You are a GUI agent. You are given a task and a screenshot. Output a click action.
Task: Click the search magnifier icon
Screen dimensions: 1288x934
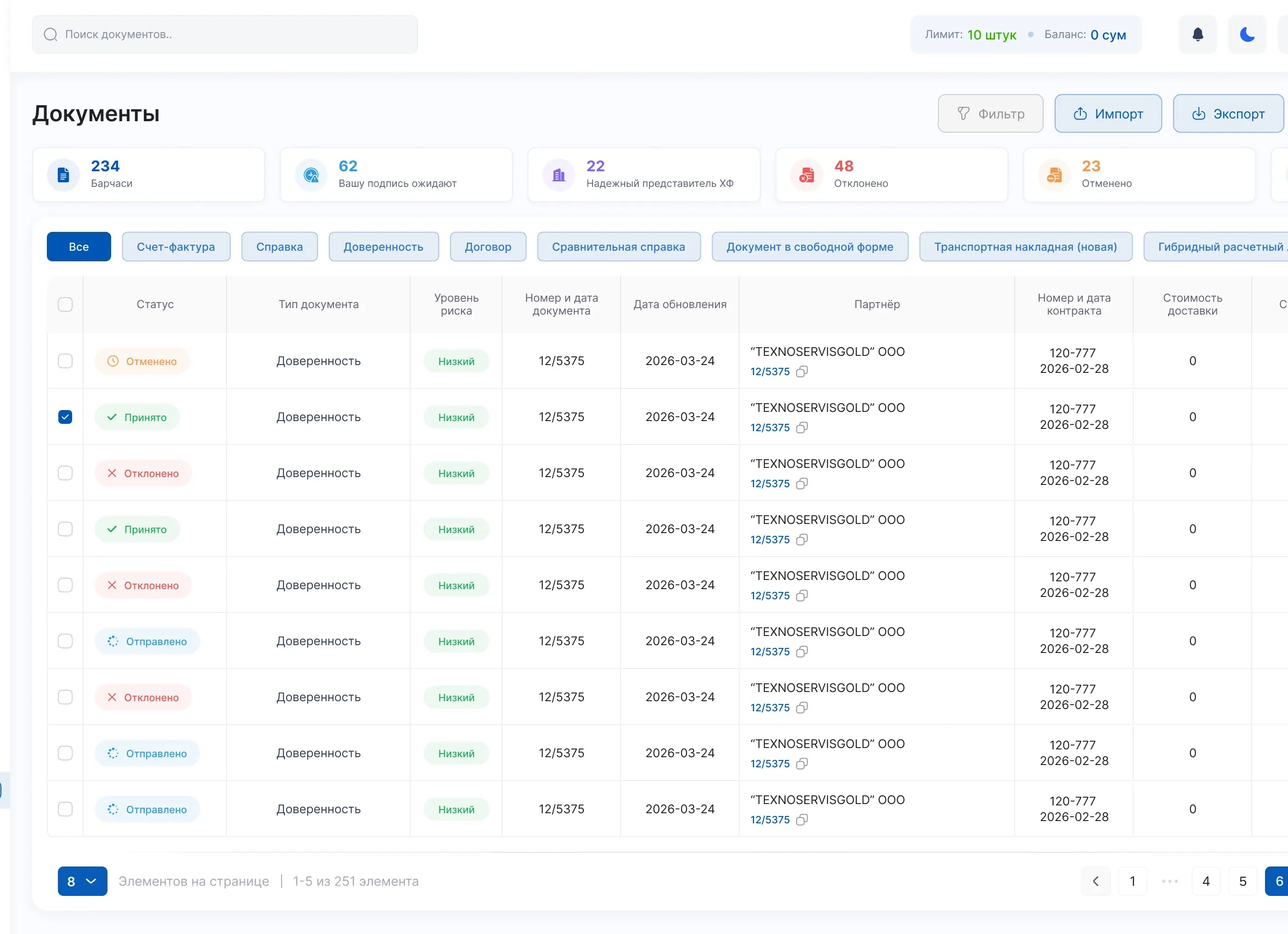(51, 34)
